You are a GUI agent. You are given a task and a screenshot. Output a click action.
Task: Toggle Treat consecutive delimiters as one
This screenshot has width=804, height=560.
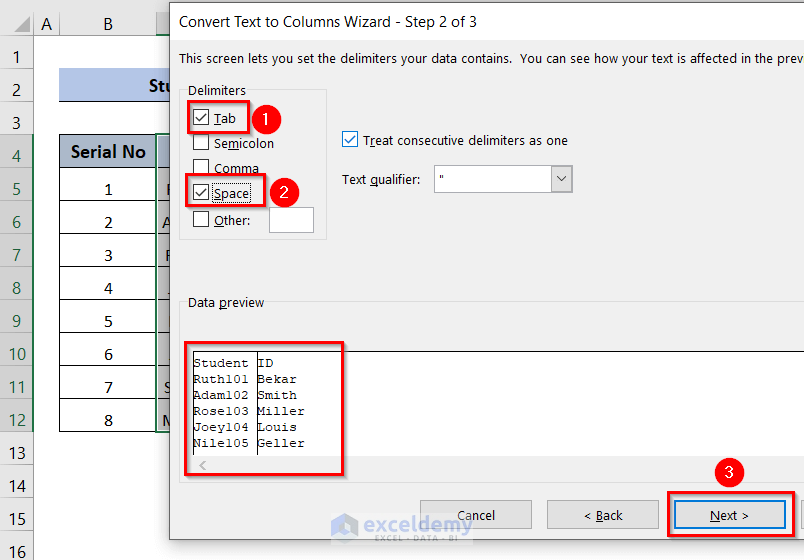[x=350, y=140]
